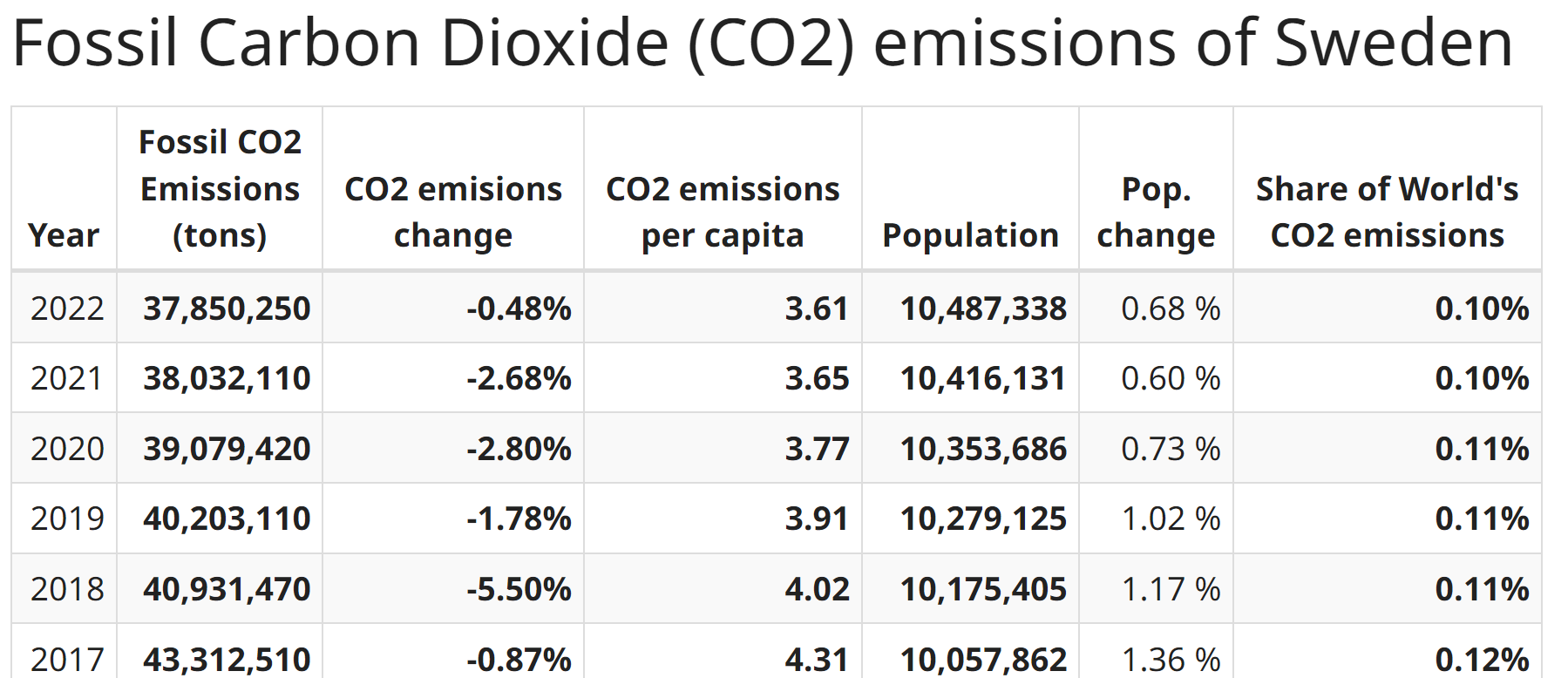Sort table by Pop. change header
Screen dimensions: 1568x678
point(1156,212)
